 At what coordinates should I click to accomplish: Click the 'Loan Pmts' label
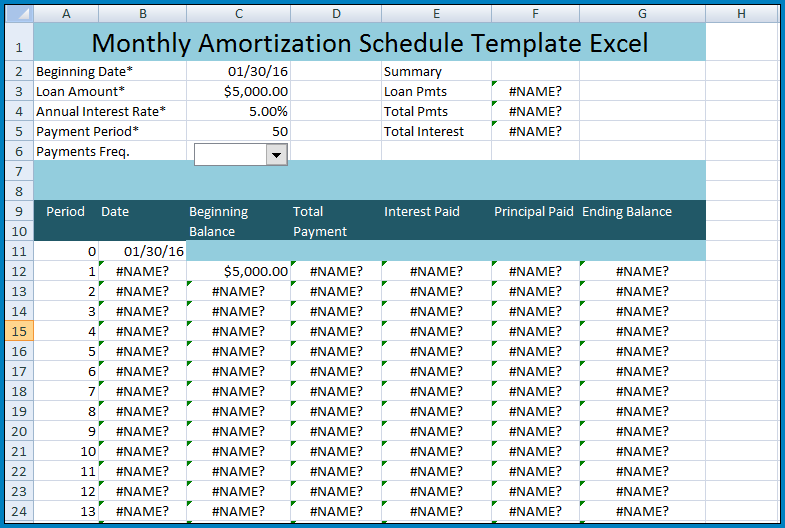(x=415, y=92)
